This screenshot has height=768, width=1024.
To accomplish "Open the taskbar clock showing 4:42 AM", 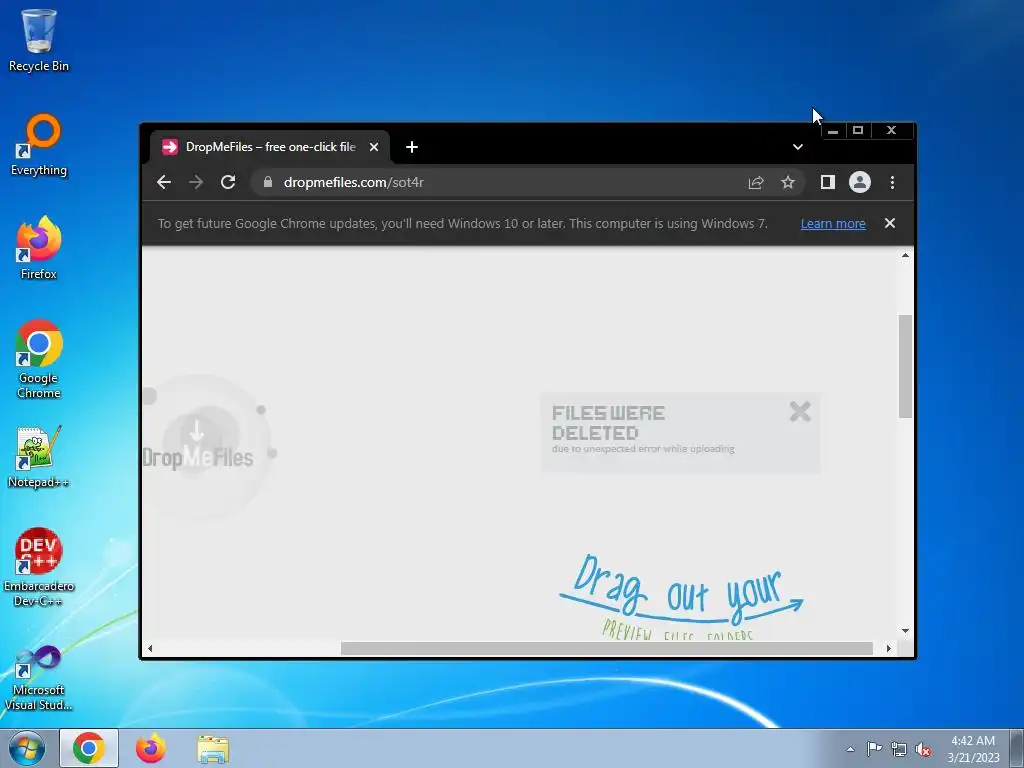I will click(973, 749).
